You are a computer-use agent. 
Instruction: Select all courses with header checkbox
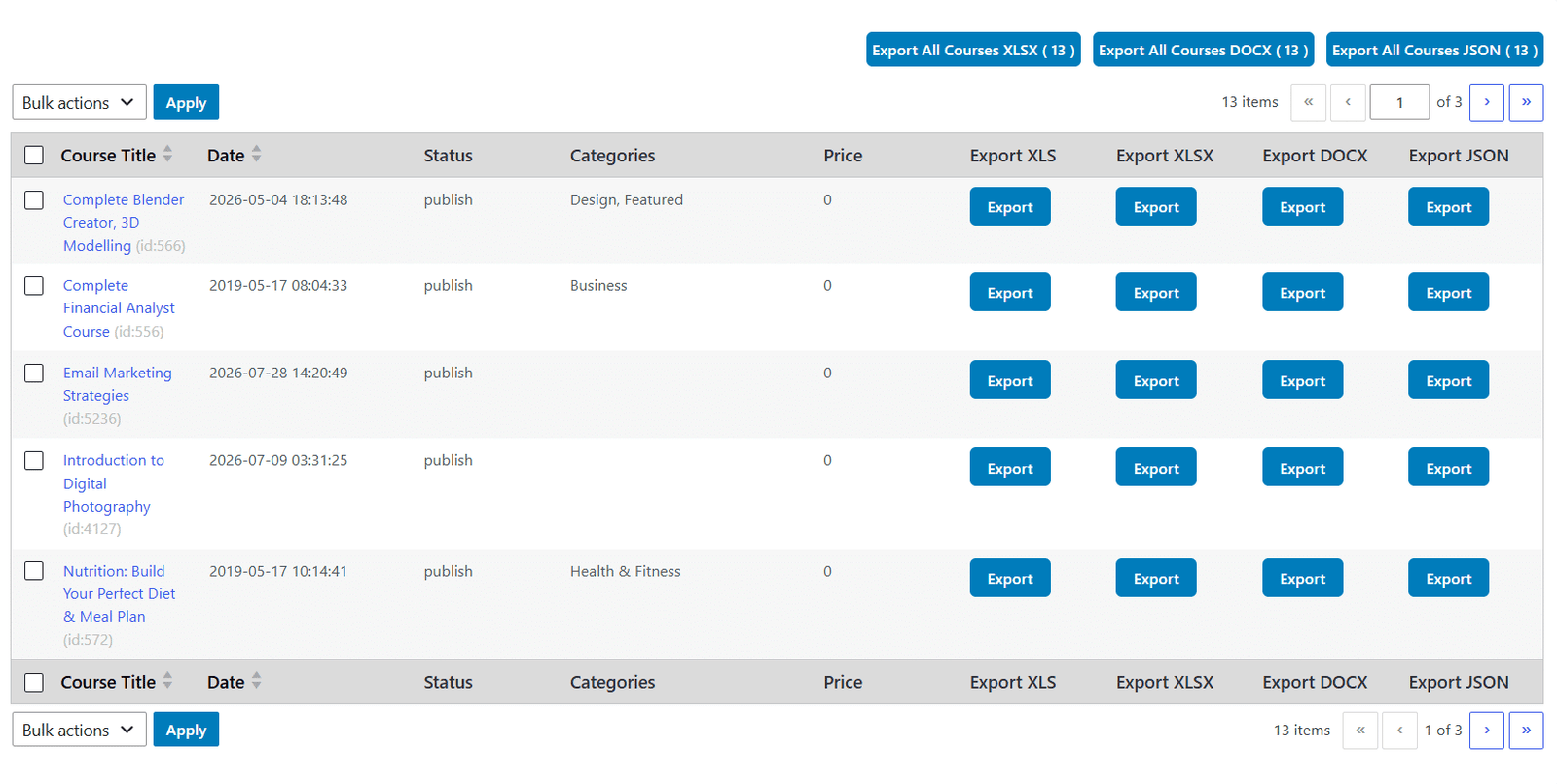[x=34, y=156]
